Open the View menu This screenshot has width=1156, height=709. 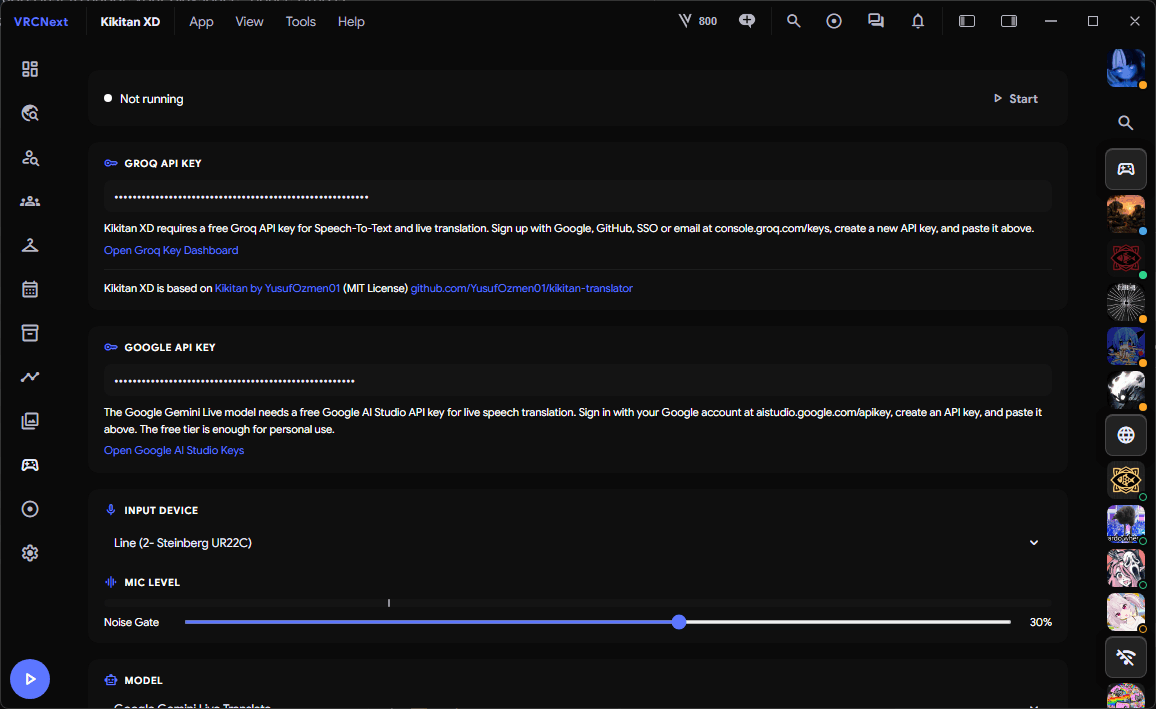point(249,21)
